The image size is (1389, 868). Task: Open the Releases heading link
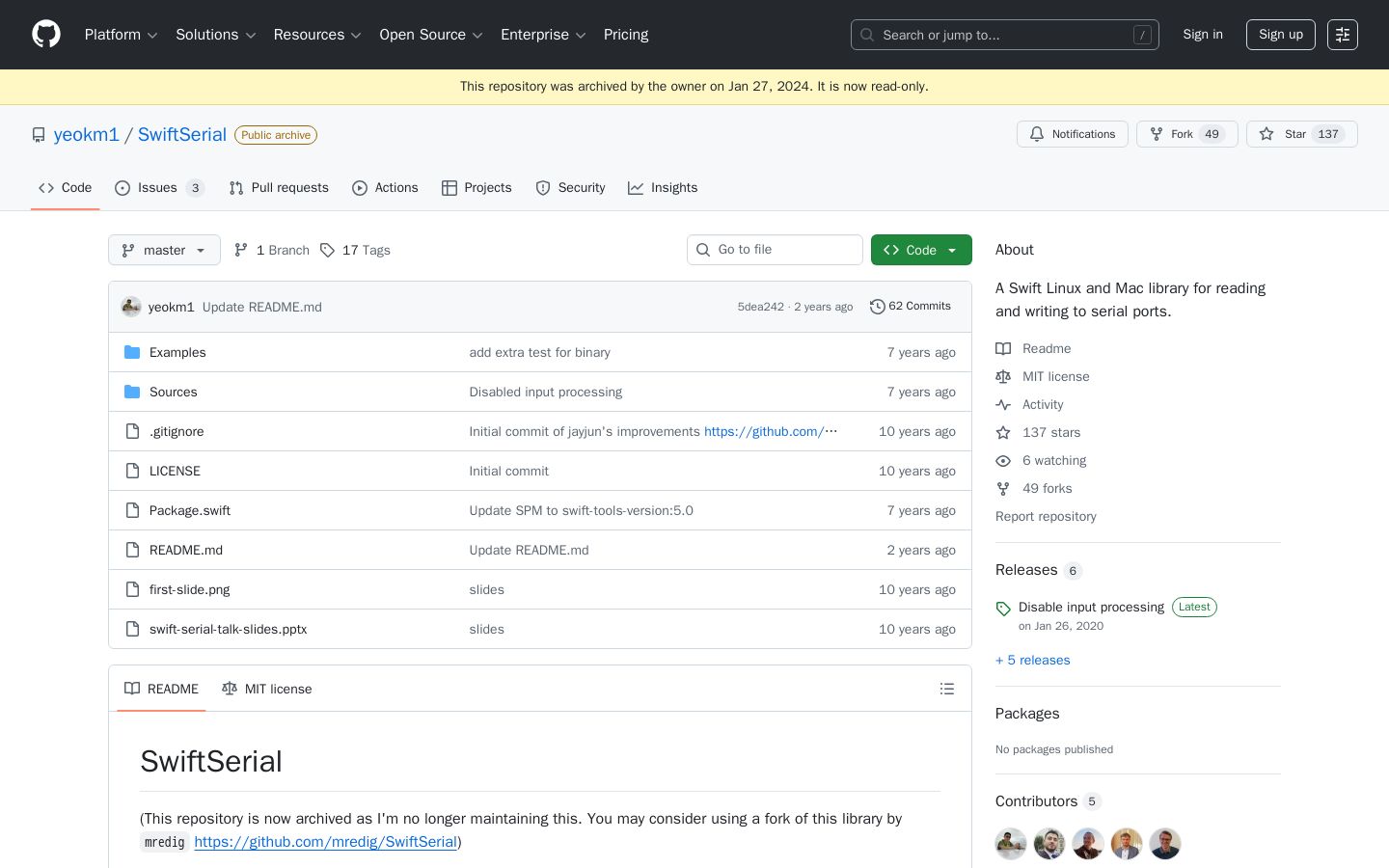1039,570
